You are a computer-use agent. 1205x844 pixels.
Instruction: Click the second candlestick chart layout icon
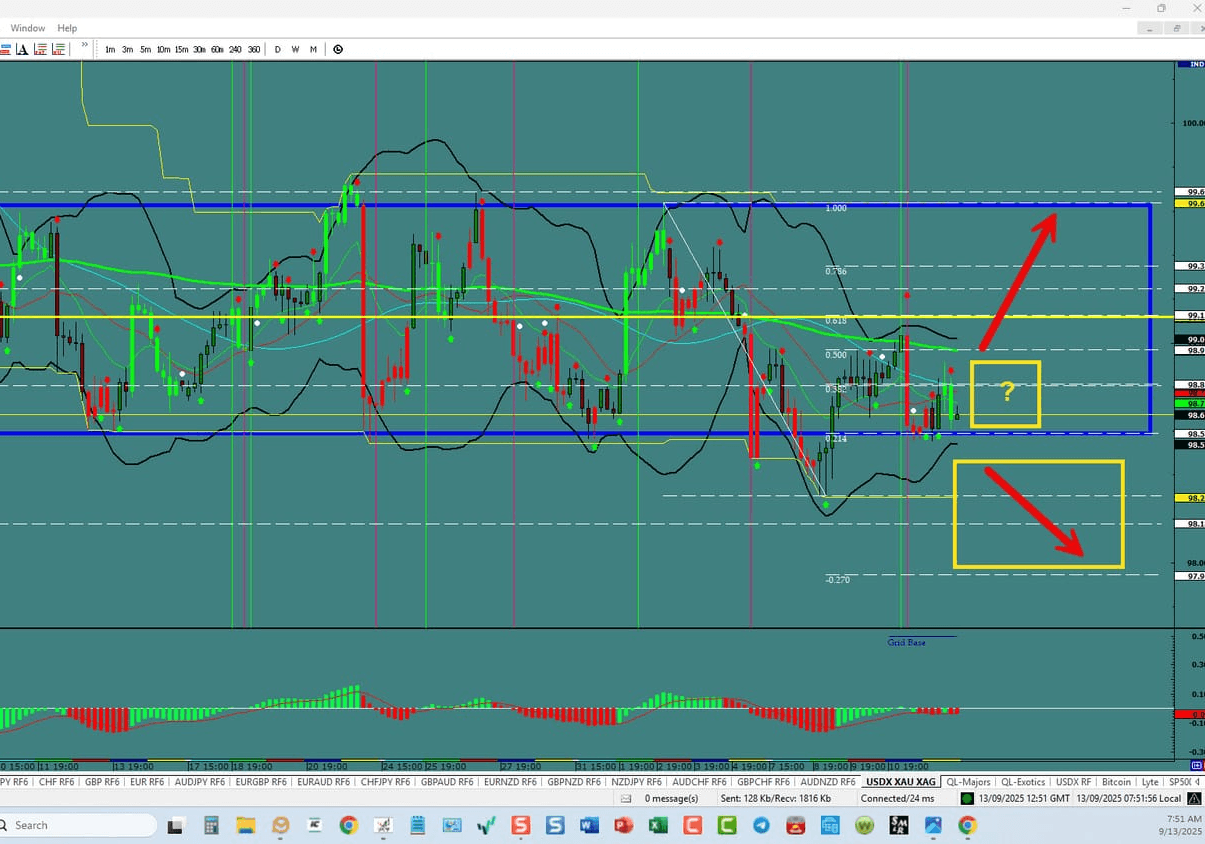pos(58,49)
